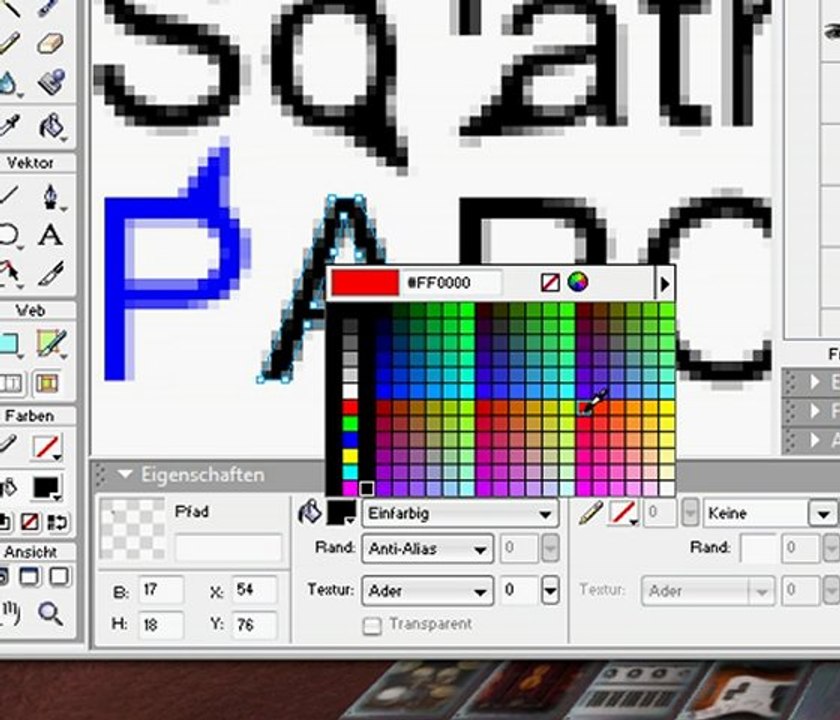Set fill to transparent in color popup
Screen dimensions: 840x720
(550, 282)
